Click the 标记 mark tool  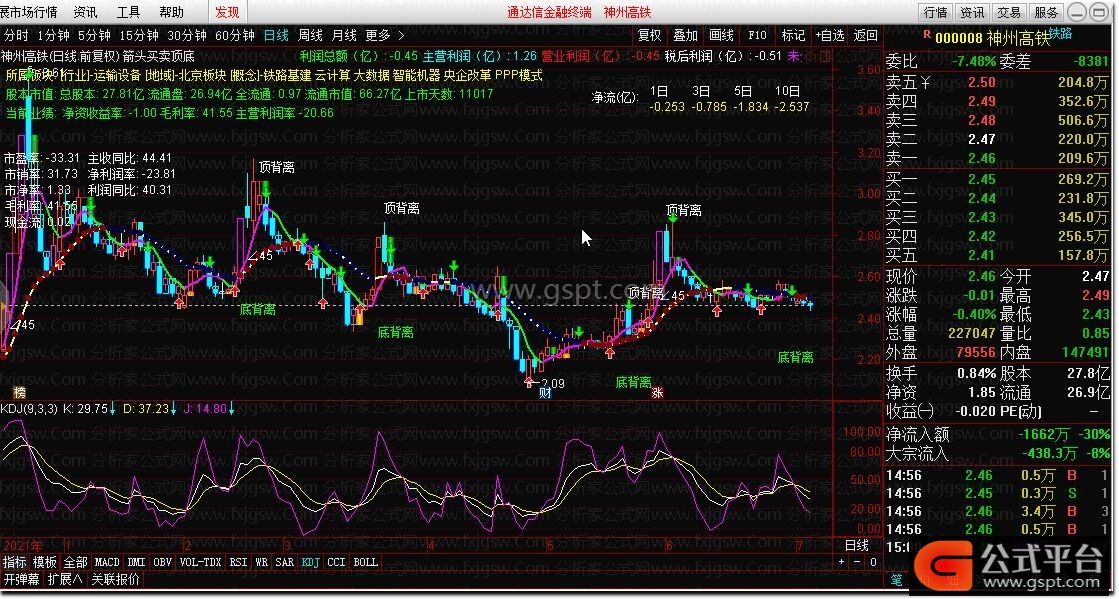(793, 35)
